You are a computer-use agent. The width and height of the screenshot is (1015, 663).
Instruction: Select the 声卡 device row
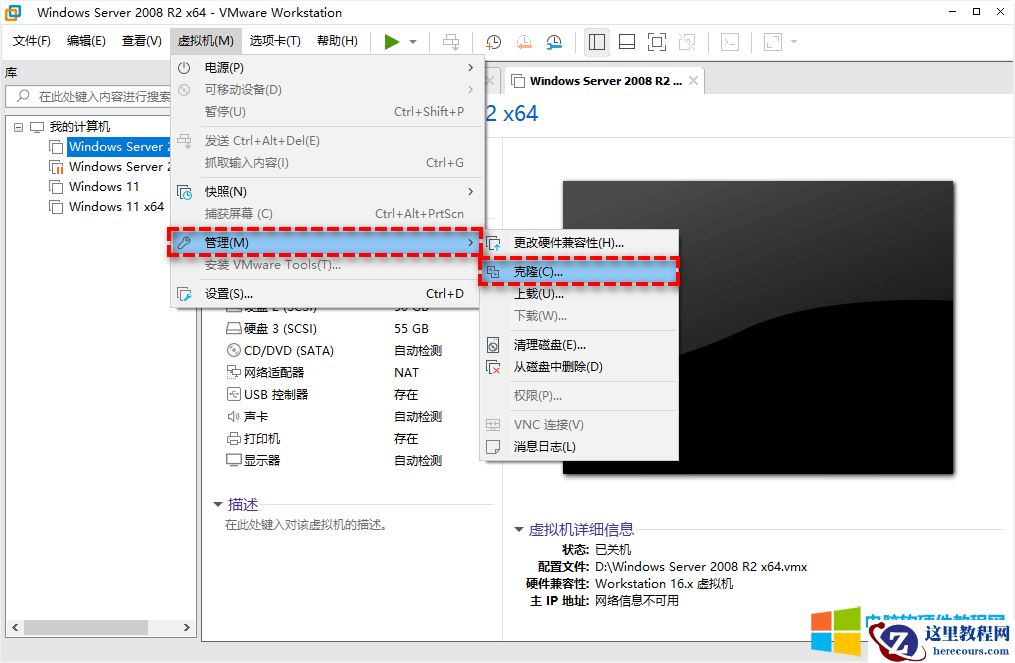pyautogui.click(x=334, y=417)
